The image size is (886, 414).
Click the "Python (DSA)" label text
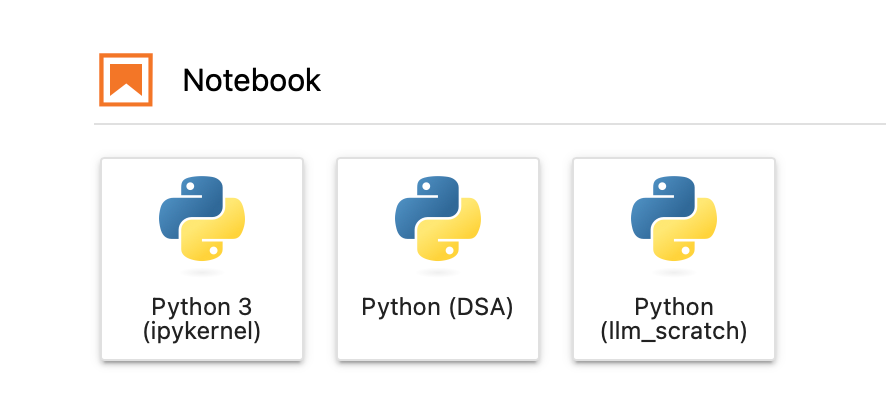point(437,308)
